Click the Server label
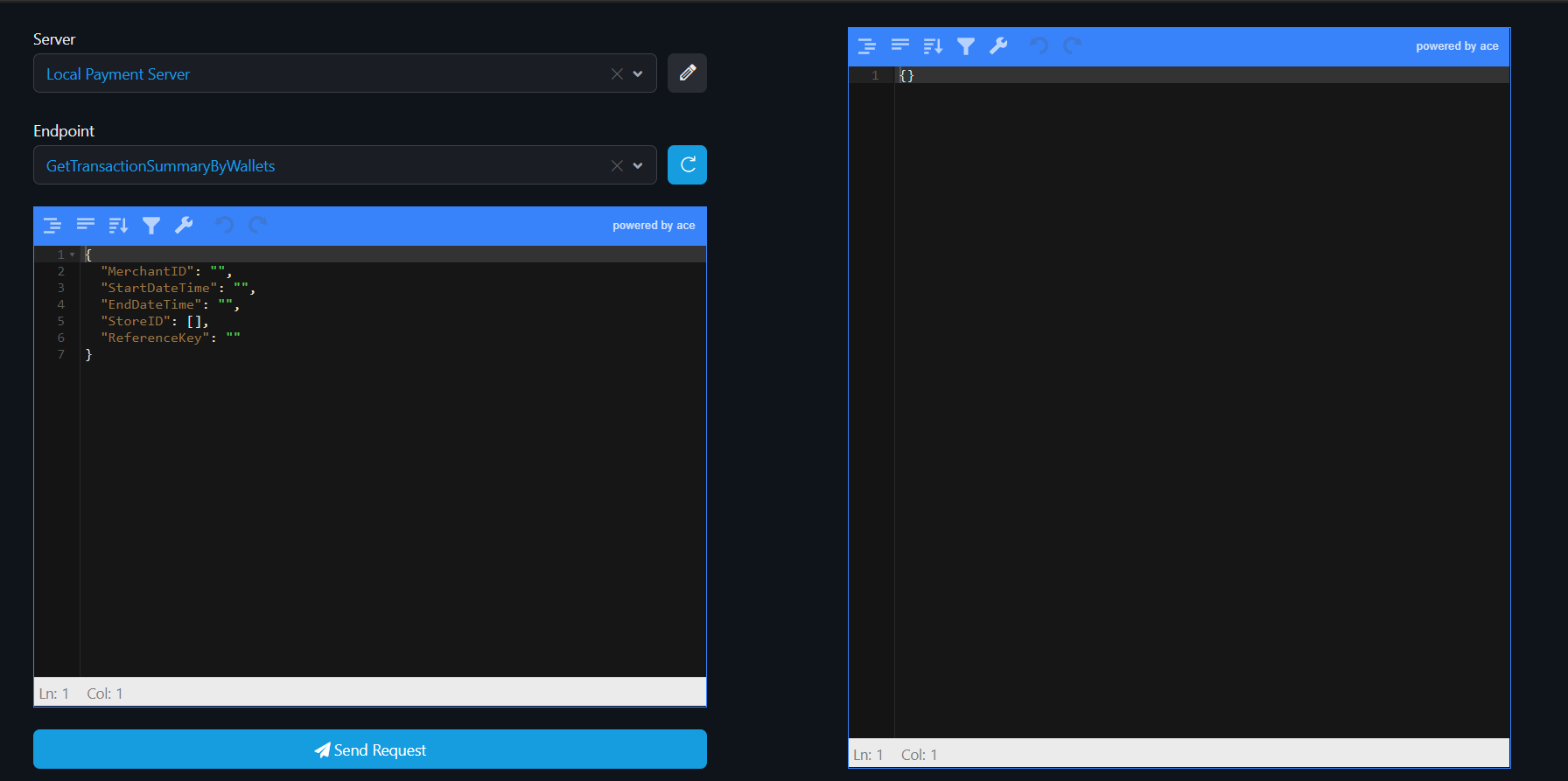This screenshot has width=1568, height=781. tap(54, 39)
